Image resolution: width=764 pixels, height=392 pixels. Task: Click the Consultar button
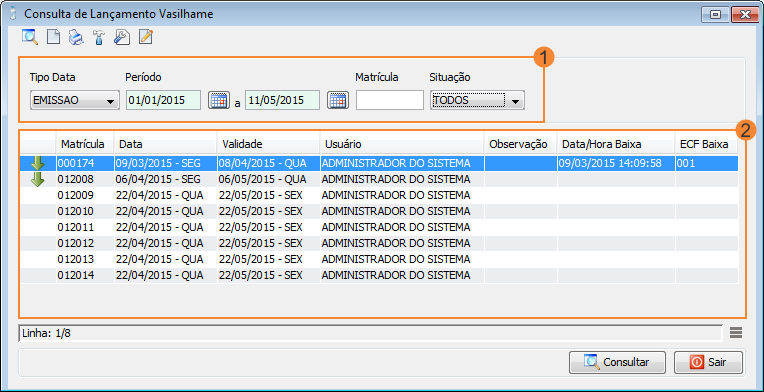click(x=617, y=362)
